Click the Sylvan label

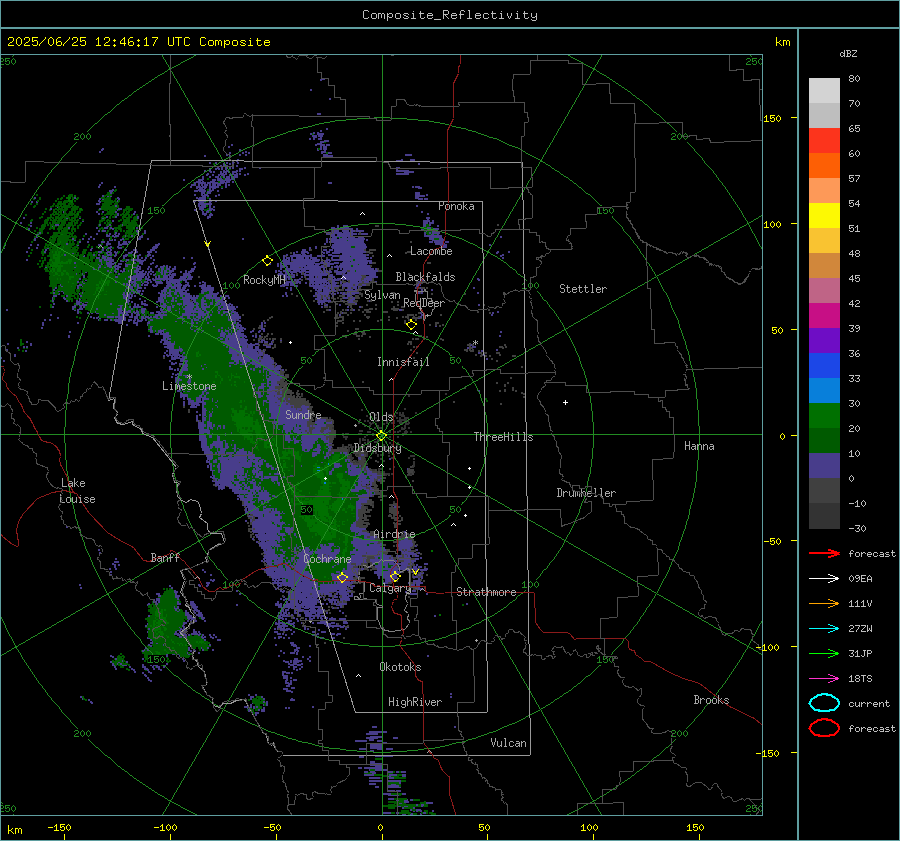point(382,295)
